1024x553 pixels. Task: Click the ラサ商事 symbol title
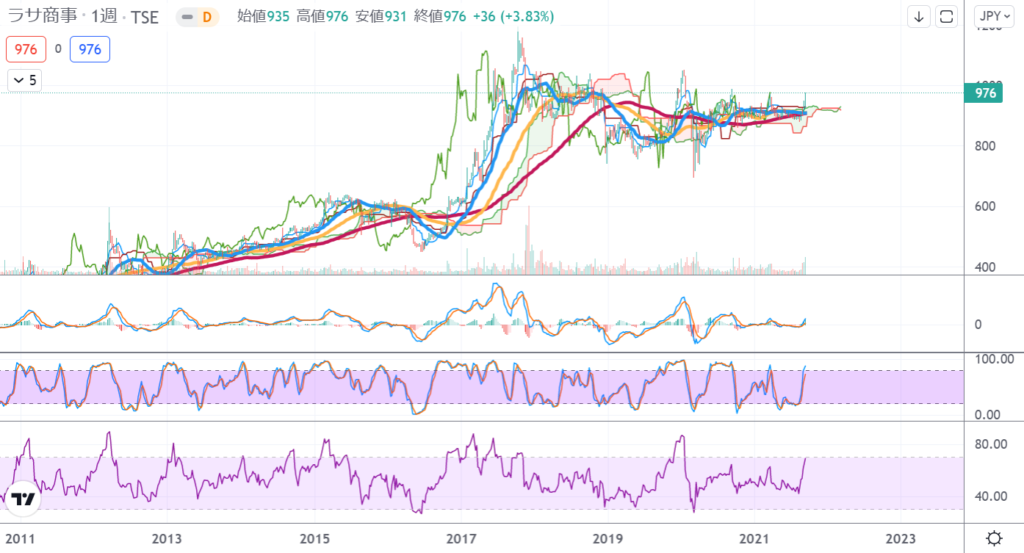[x=40, y=16]
